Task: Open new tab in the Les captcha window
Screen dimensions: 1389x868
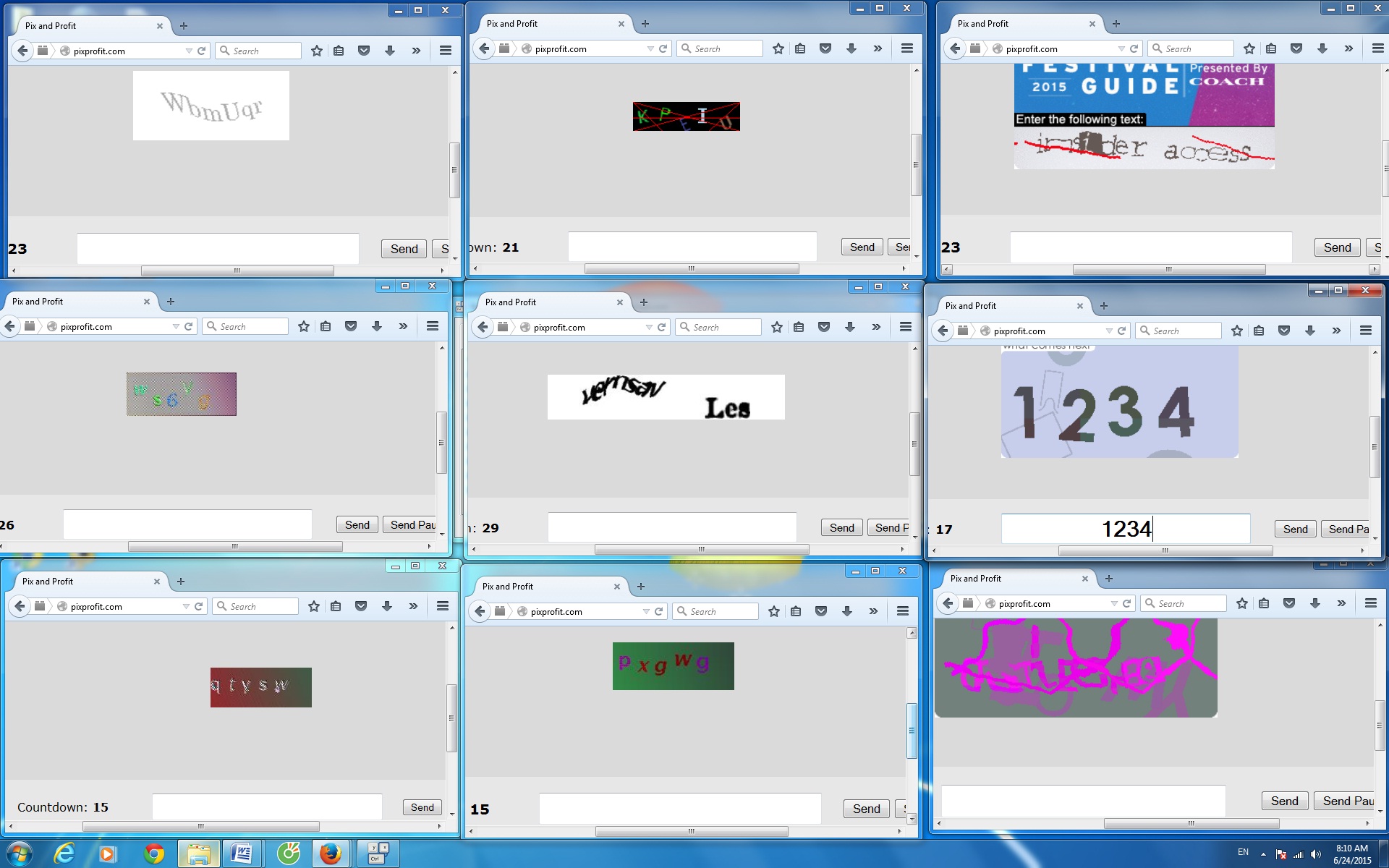Action: click(x=644, y=302)
